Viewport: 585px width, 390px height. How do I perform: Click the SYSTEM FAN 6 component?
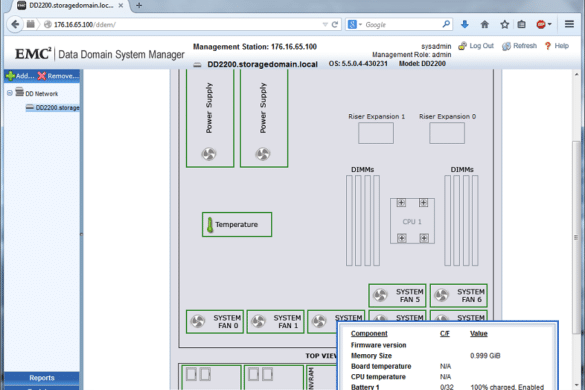pyautogui.click(x=459, y=296)
